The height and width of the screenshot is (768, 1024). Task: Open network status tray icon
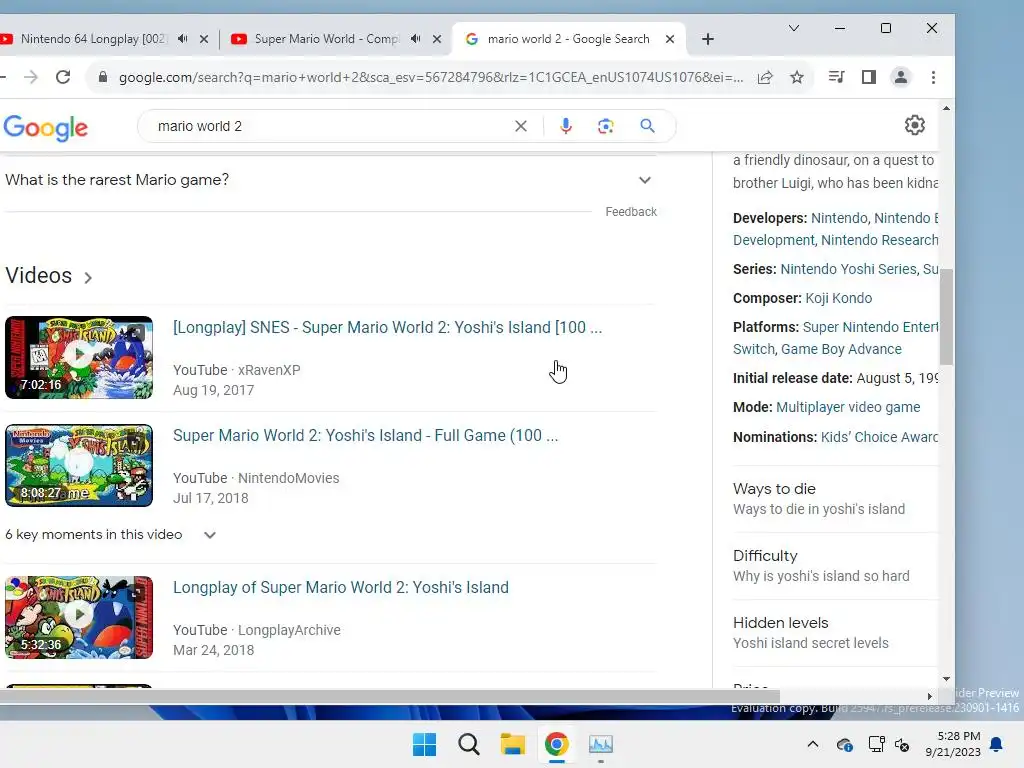(876, 744)
